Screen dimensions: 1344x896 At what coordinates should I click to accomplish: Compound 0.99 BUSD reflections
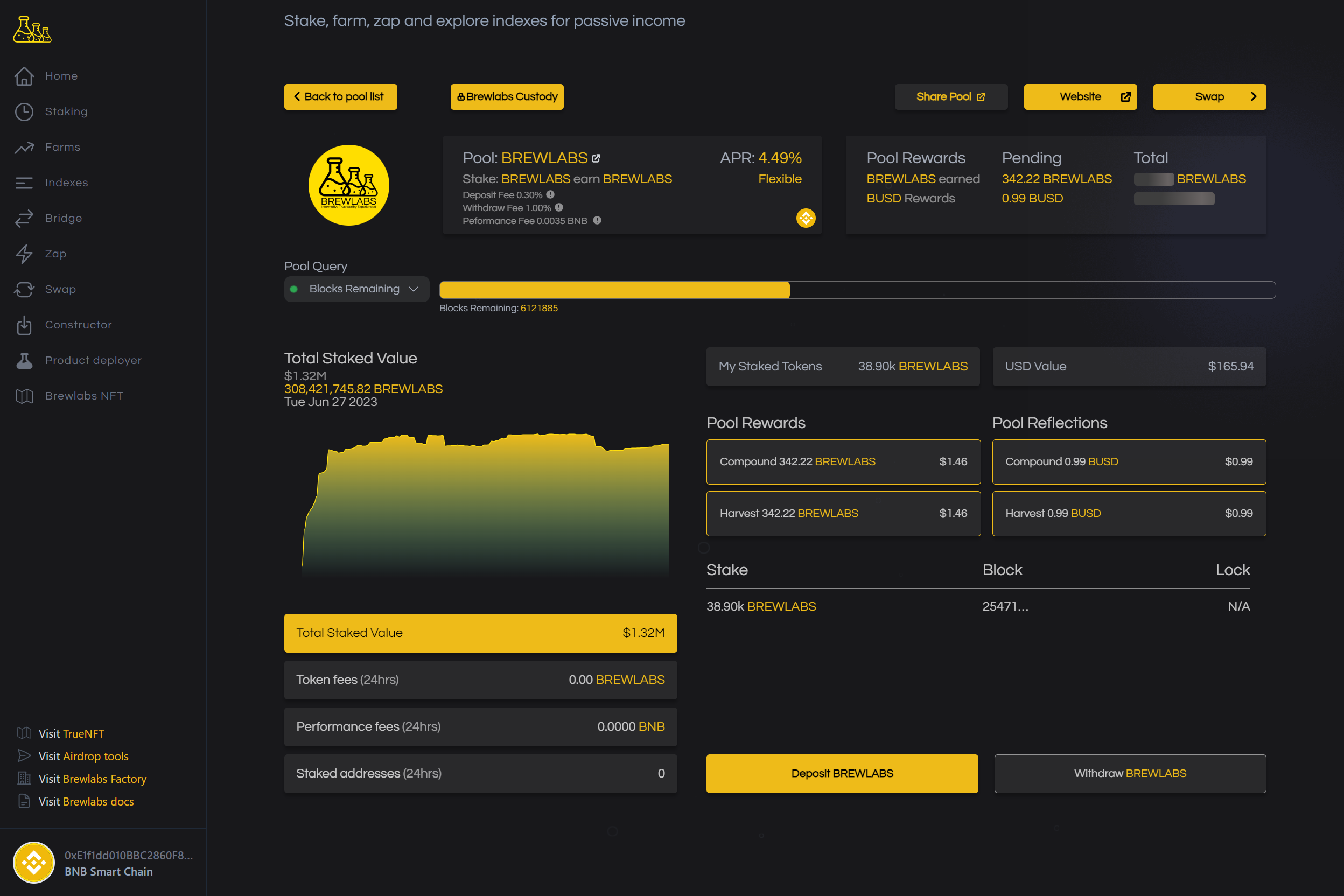tap(1129, 461)
